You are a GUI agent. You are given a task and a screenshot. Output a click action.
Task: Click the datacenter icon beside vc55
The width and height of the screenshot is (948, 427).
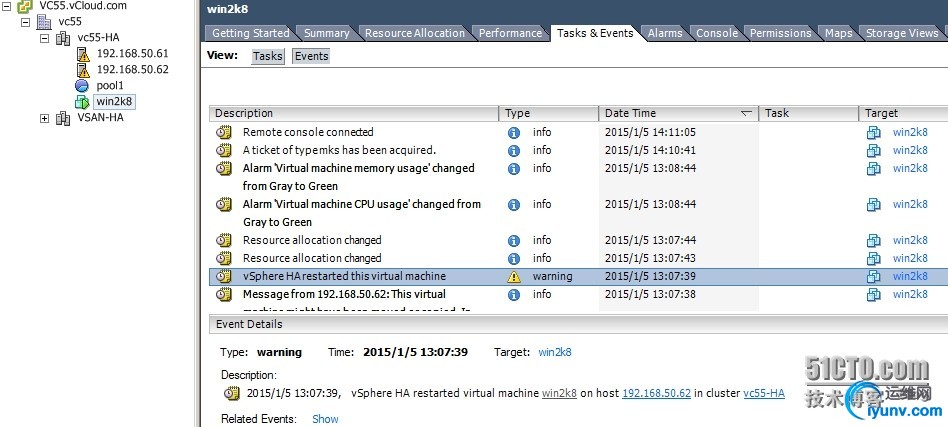point(44,22)
